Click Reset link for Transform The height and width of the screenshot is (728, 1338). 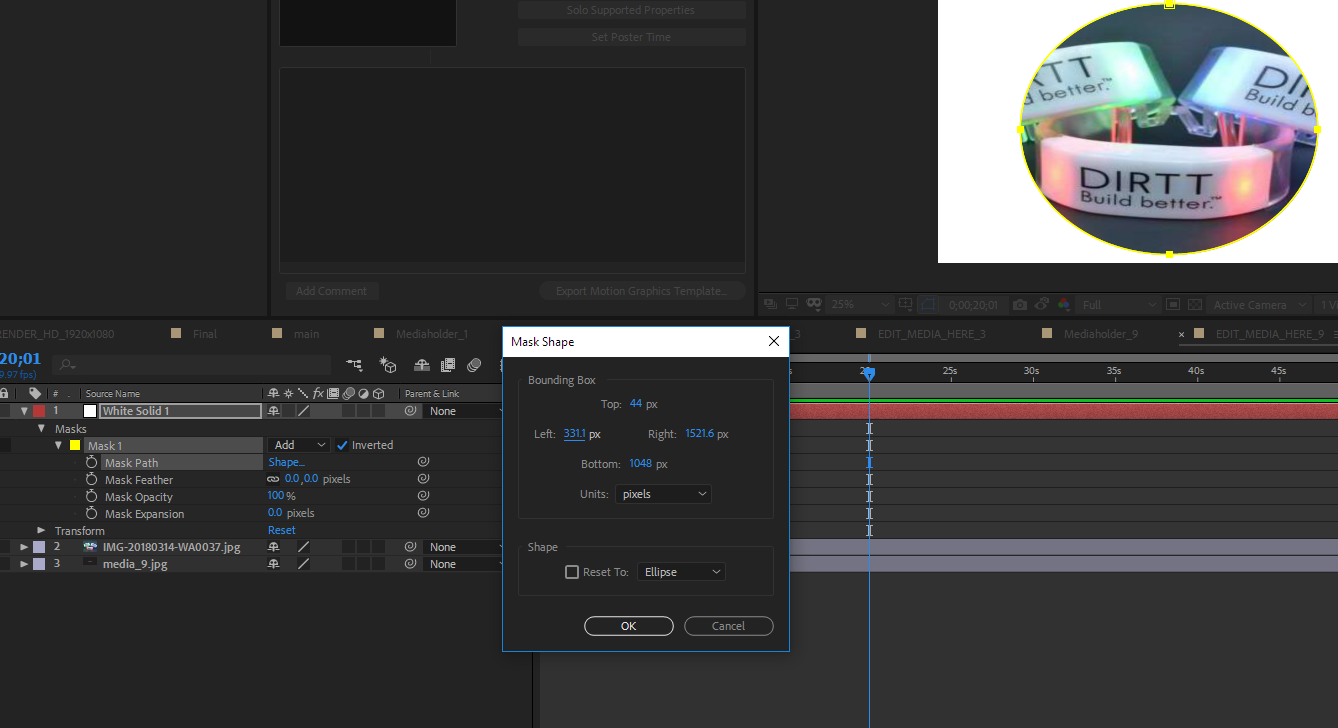point(282,530)
